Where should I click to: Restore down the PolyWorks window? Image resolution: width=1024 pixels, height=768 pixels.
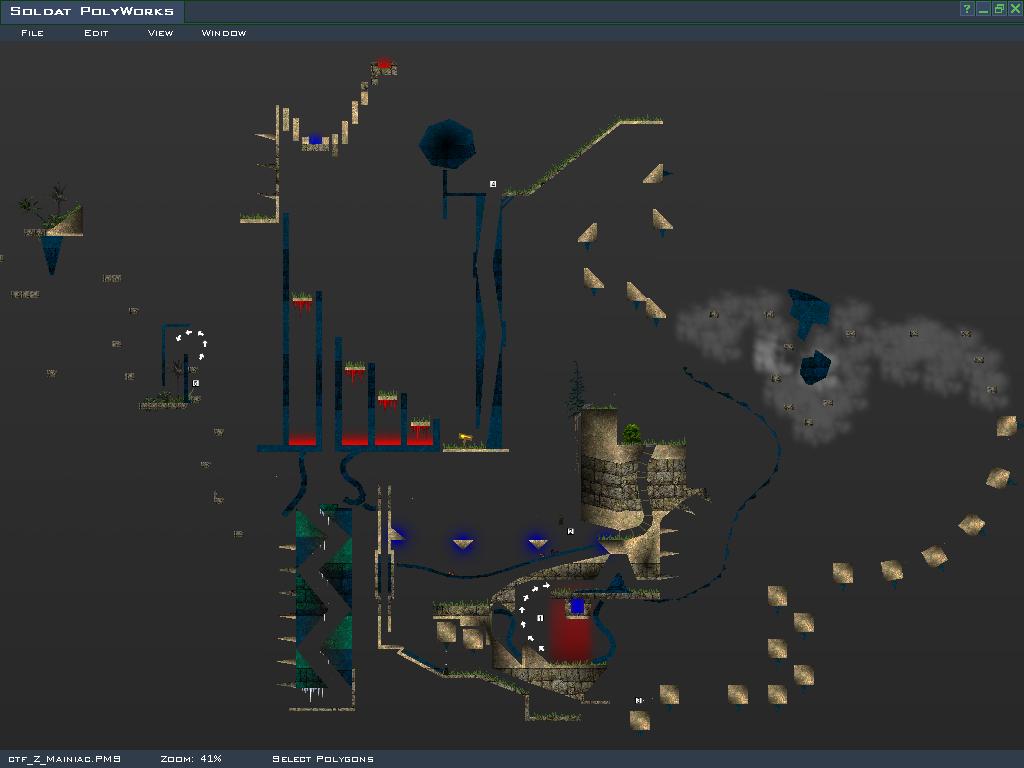point(999,9)
